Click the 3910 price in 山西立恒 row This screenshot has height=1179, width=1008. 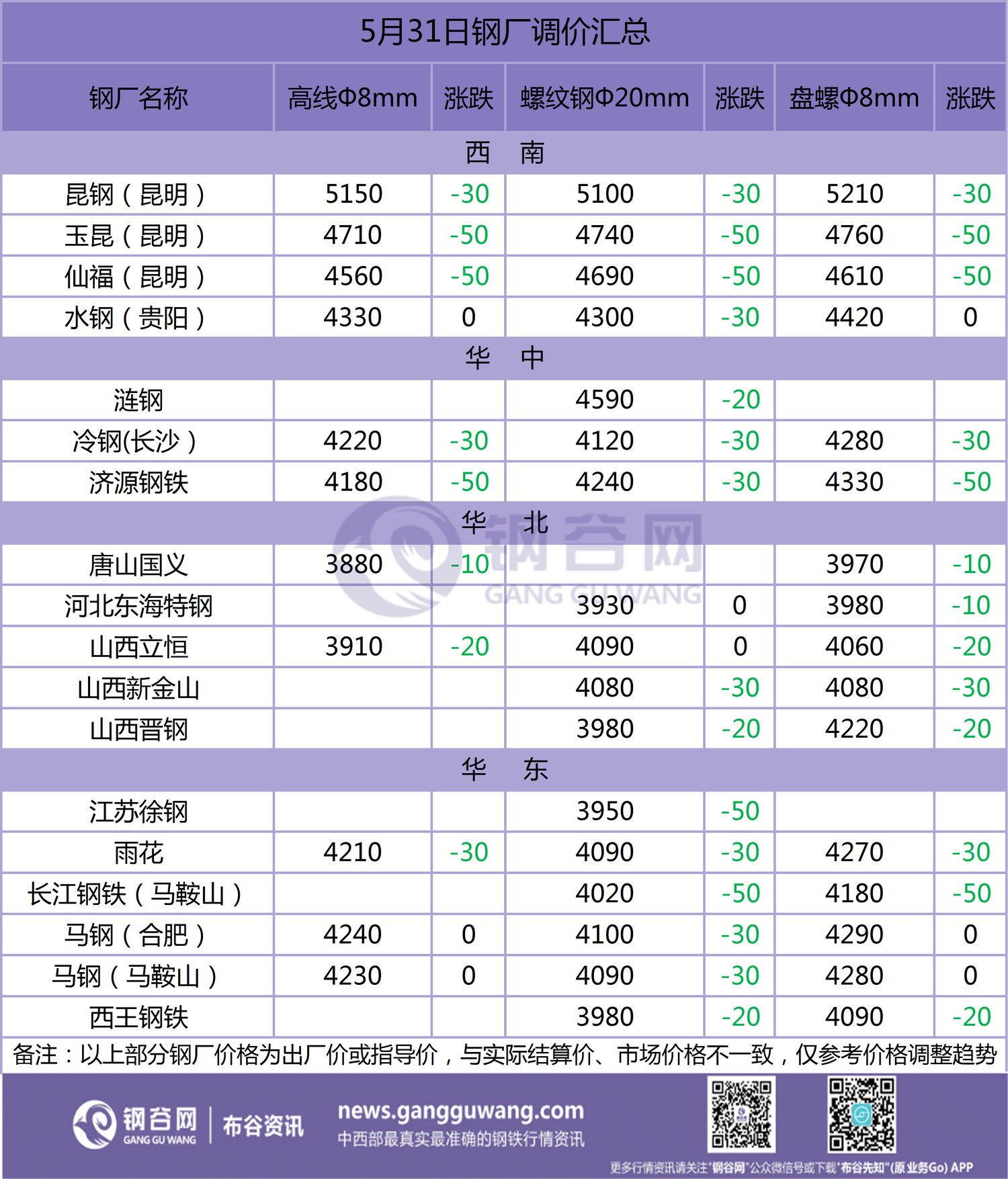pyautogui.click(x=353, y=646)
